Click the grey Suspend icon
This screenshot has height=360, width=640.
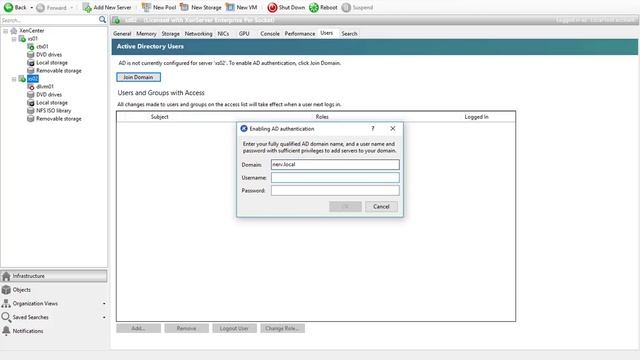[346, 7]
